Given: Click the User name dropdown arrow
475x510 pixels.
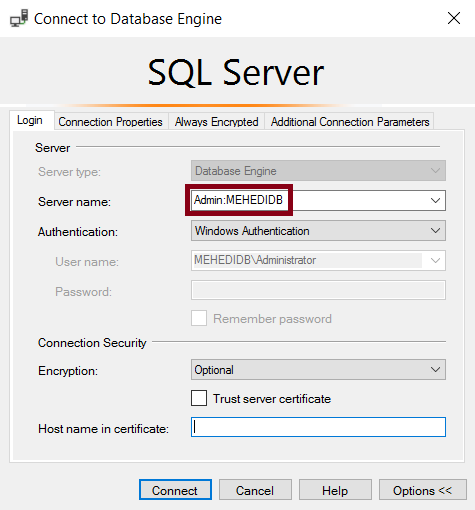Looking at the screenshot, I should pyautogui.click(x=435, y=260).
